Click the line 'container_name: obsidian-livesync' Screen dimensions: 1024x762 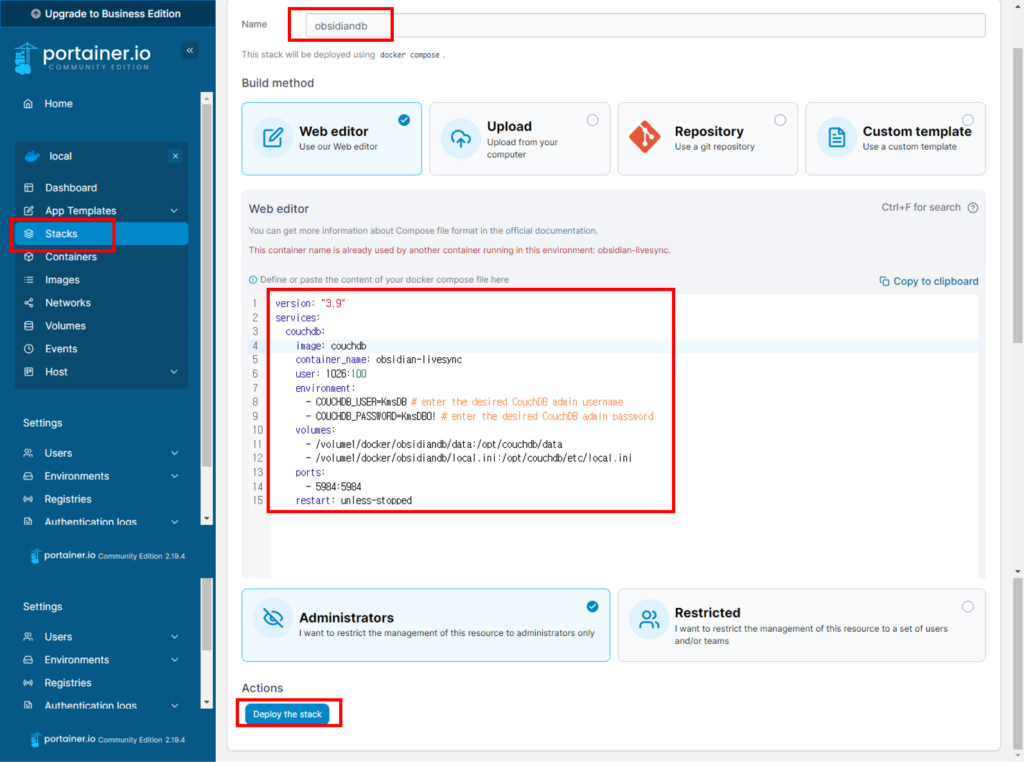pyautogui.click(x=379, y=360)
